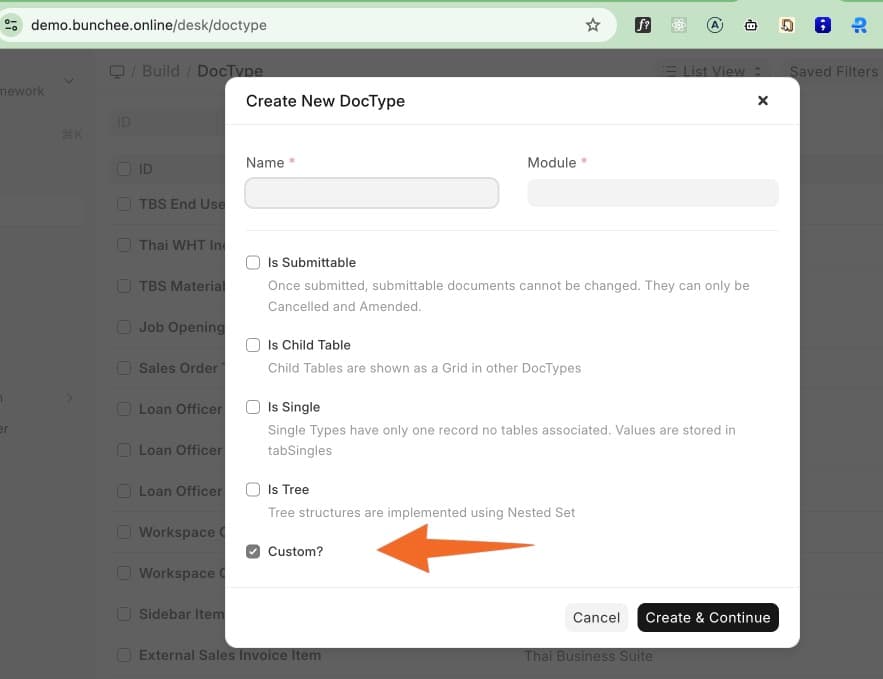The height and width of the screenshot is (679, 883).
Task: Click the Name input field
Action: 371,192
